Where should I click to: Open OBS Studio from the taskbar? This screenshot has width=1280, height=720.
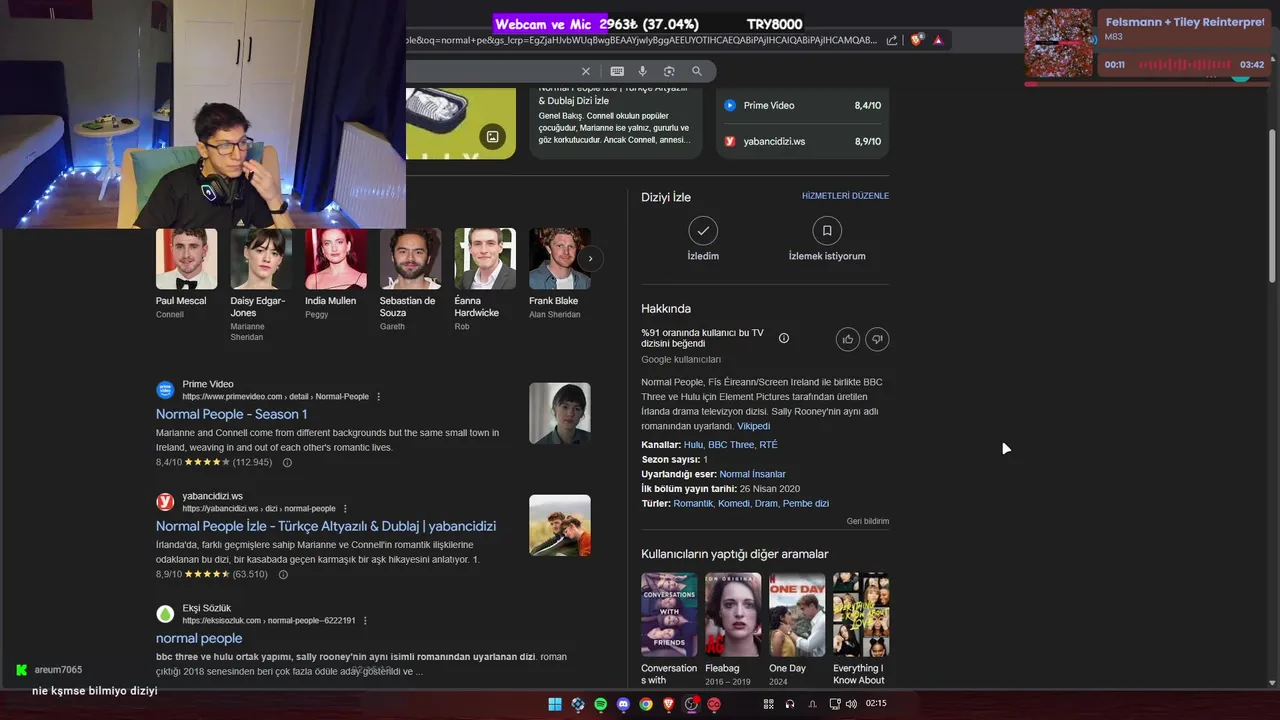pos(691,704)
